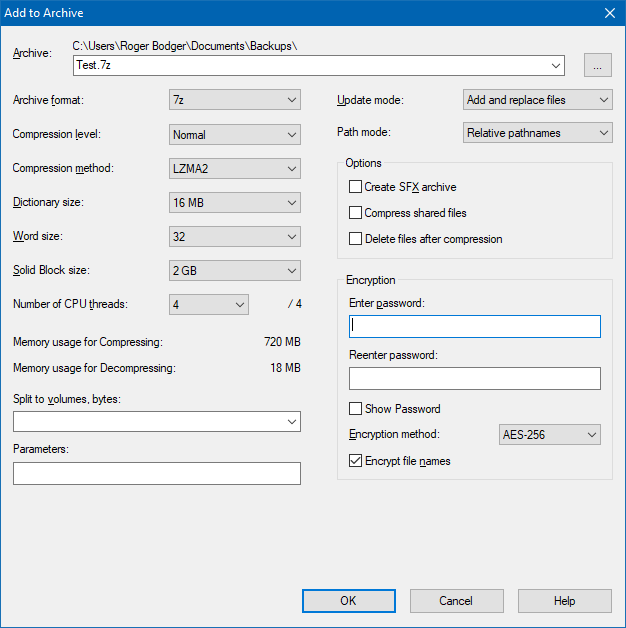Uncheck Encrypt file names
This screenshot has height=628, width=626.
(x=355, y=461)
